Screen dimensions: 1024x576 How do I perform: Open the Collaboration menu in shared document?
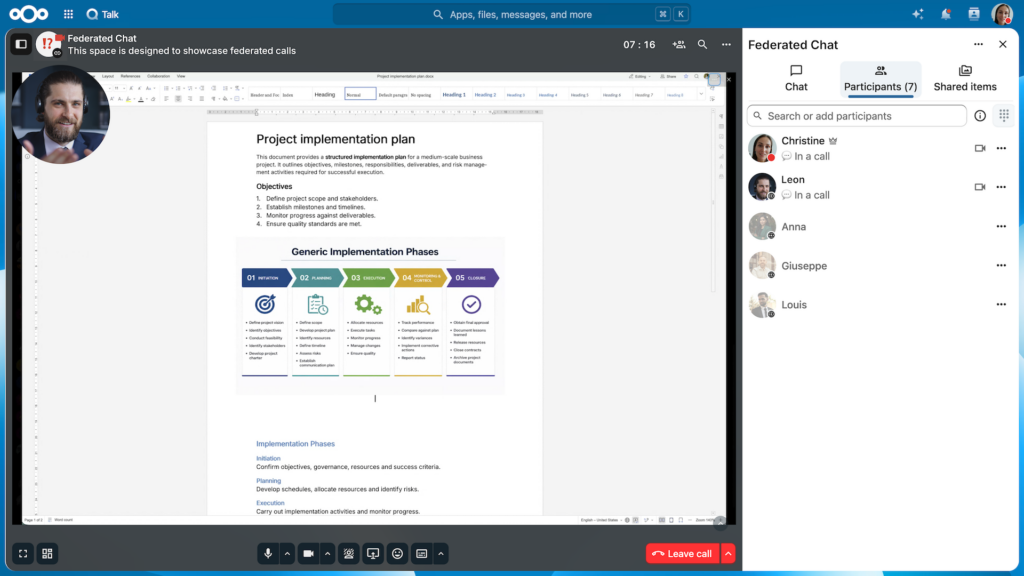tap(158, 76)
